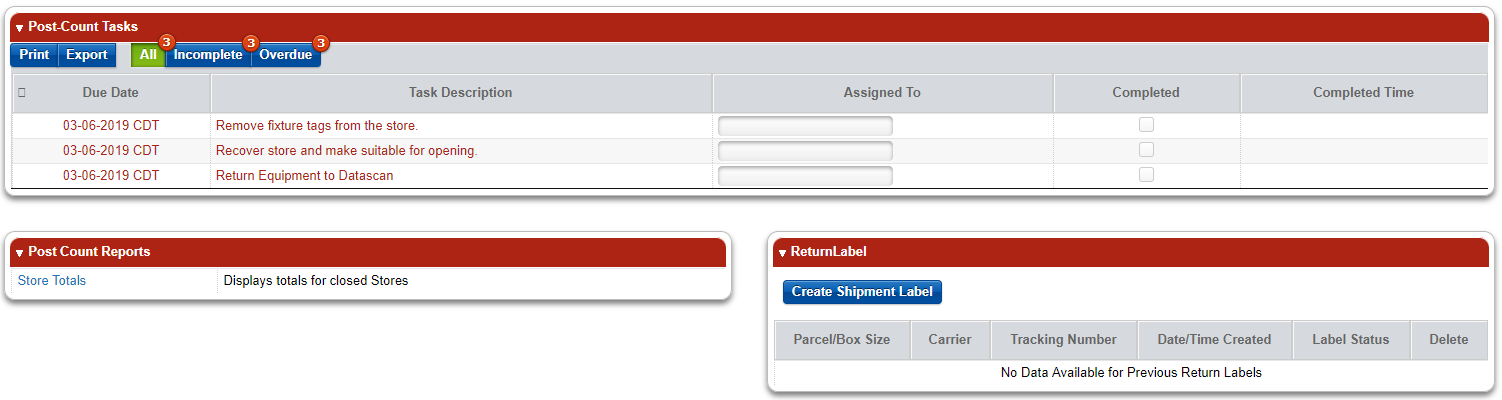Check Completed for Return Equipment to Datascan
The height and width of the screenshot is (400, 1502).
click(1147, 174)
